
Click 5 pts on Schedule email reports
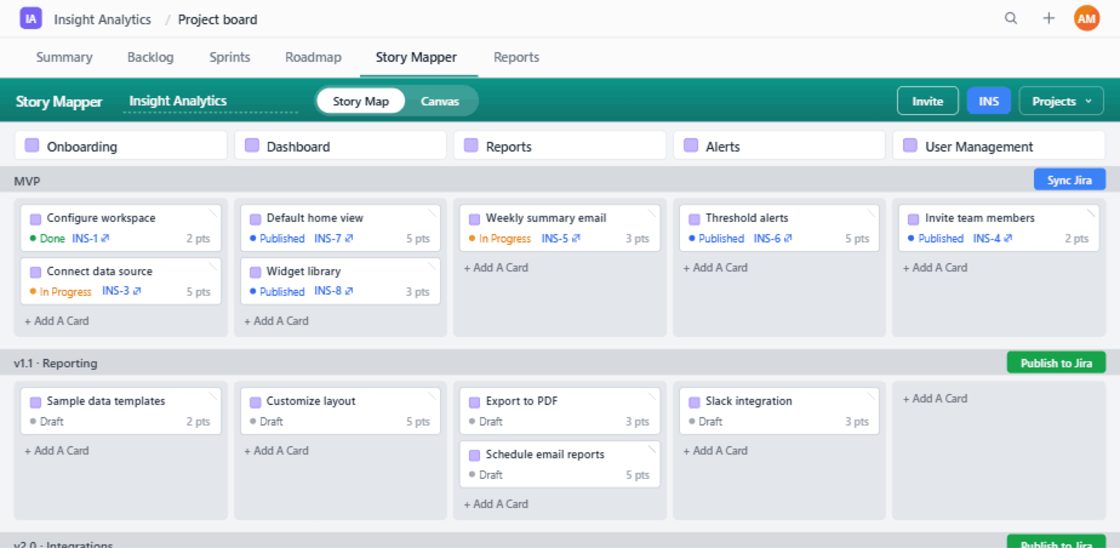coord(638,475)
